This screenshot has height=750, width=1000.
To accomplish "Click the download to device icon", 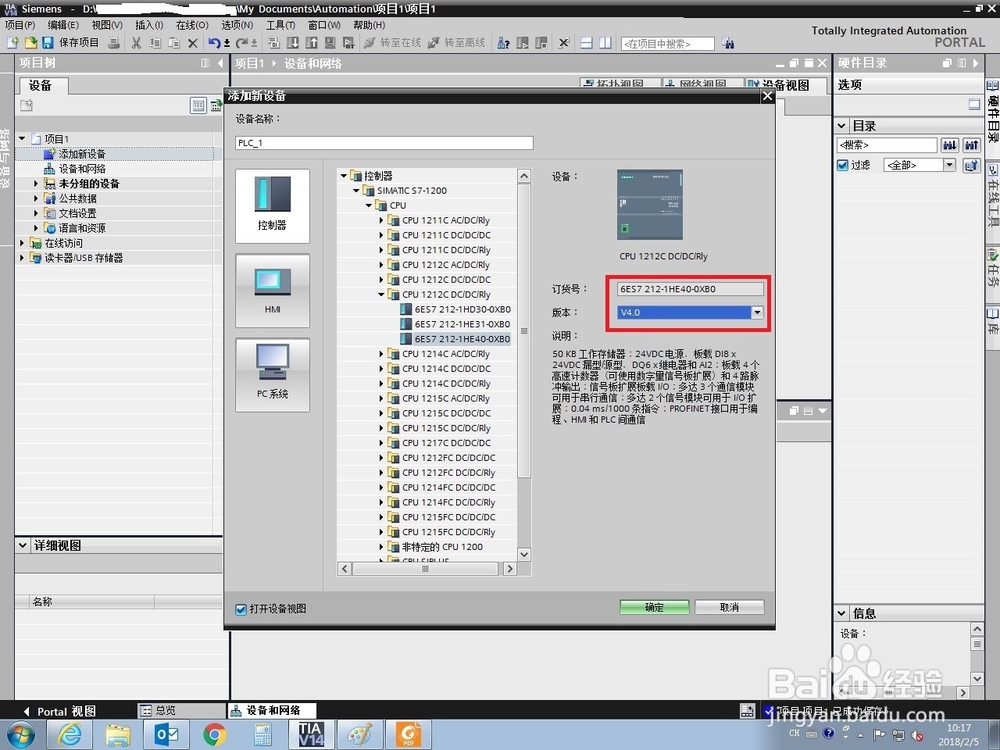I will 293,43.
